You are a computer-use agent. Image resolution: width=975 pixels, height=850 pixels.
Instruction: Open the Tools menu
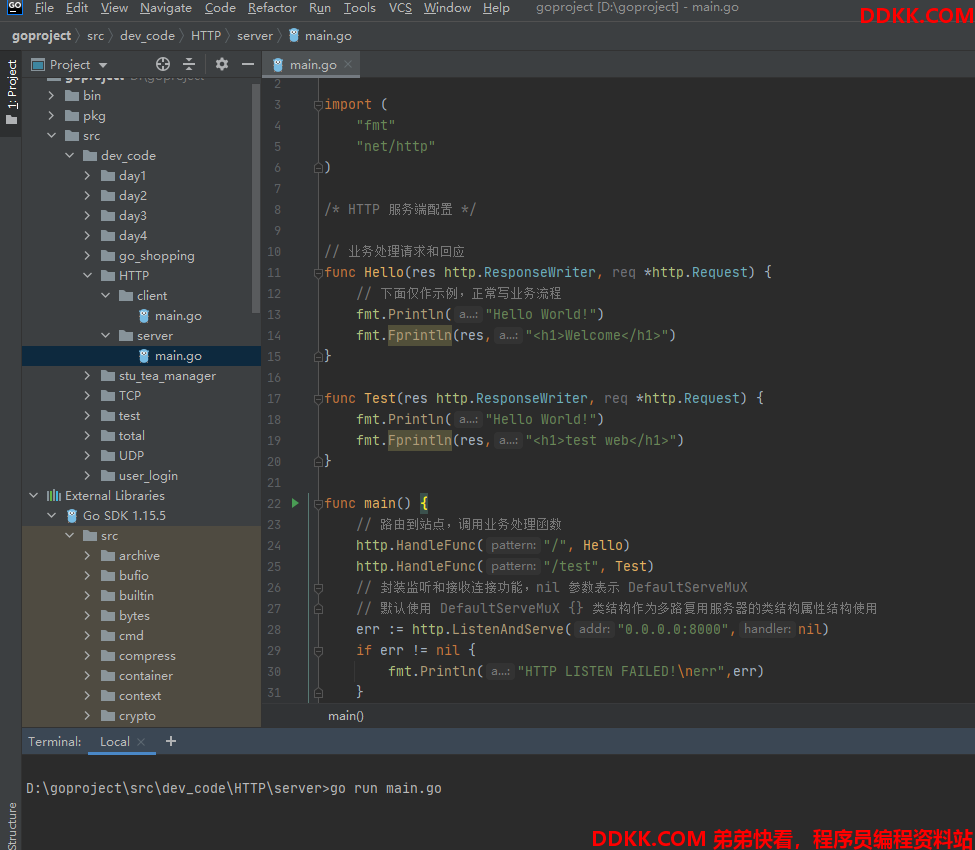tap(359, 7)
